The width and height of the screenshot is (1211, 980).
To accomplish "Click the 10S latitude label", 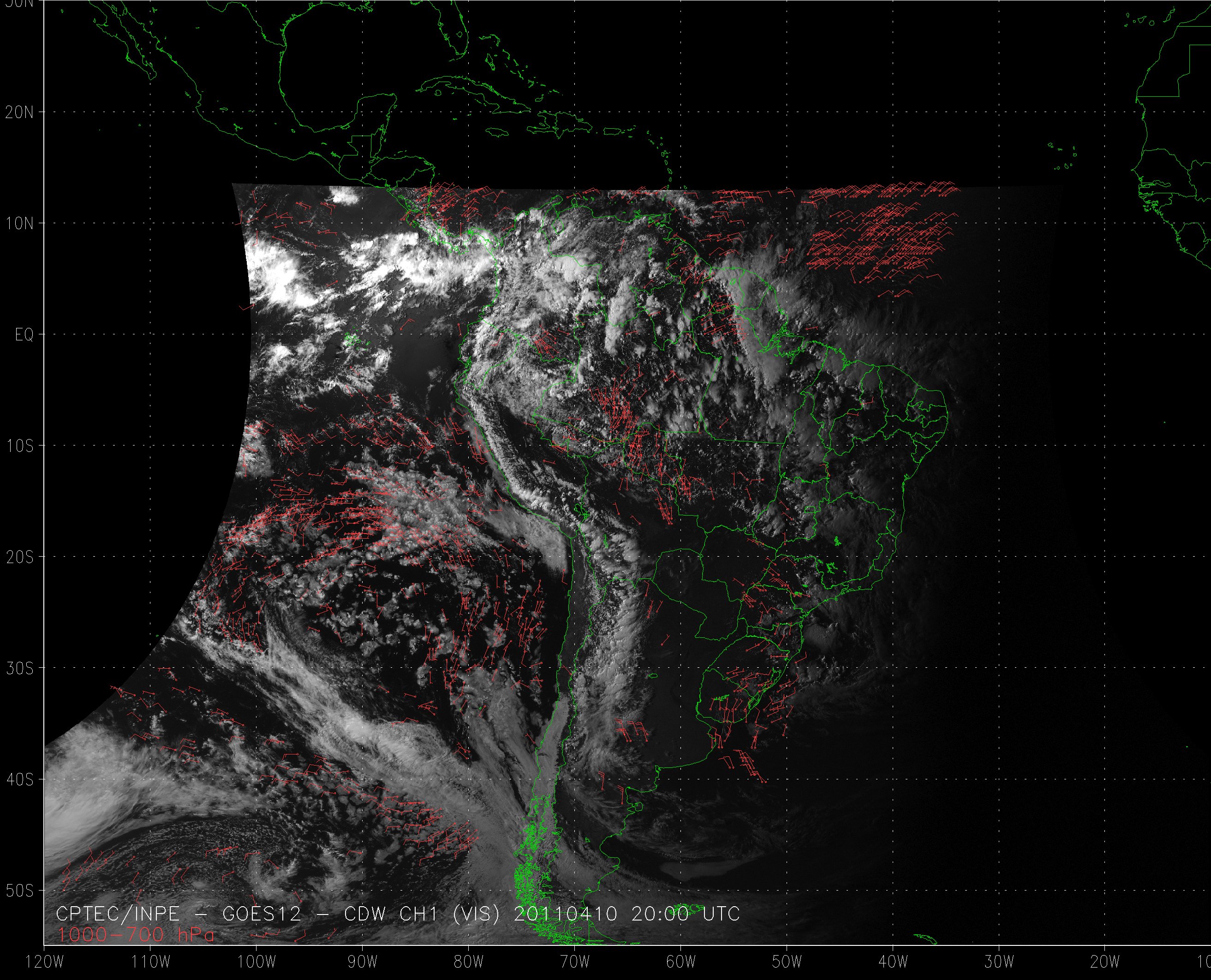I will coord(20,446).
